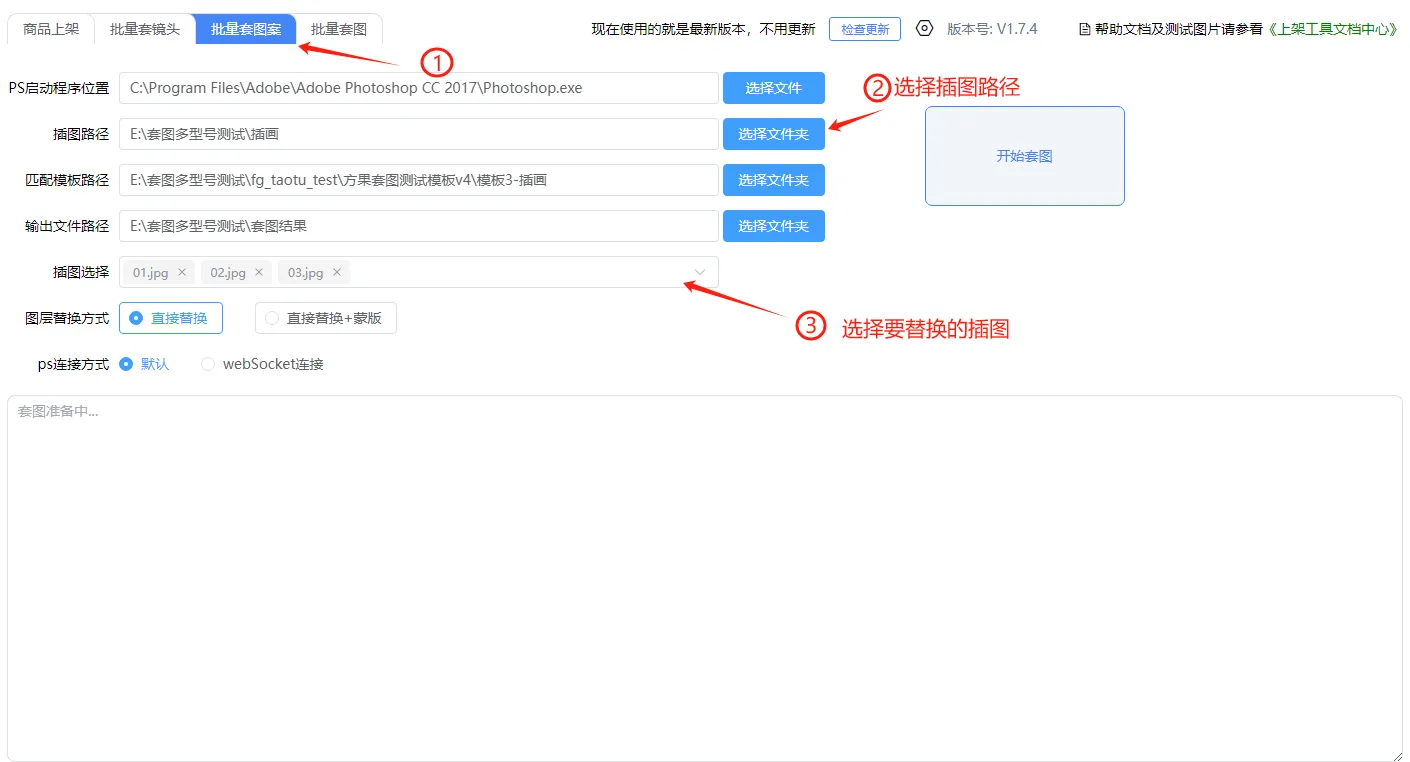Focus the 插图路径 input field
Screen dimensions: 1410x762
coord(419,134)
